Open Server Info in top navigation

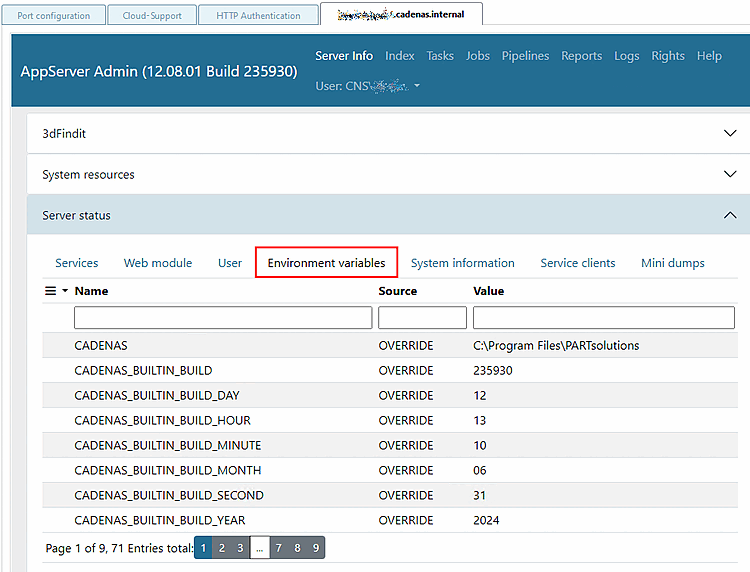pos(344,56)
